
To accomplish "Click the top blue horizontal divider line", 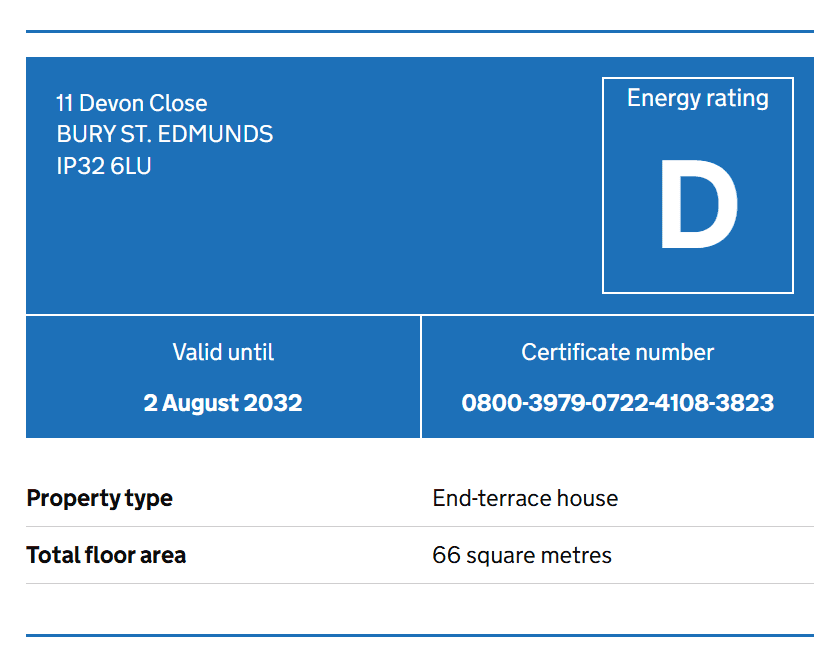I will (420, 32).
